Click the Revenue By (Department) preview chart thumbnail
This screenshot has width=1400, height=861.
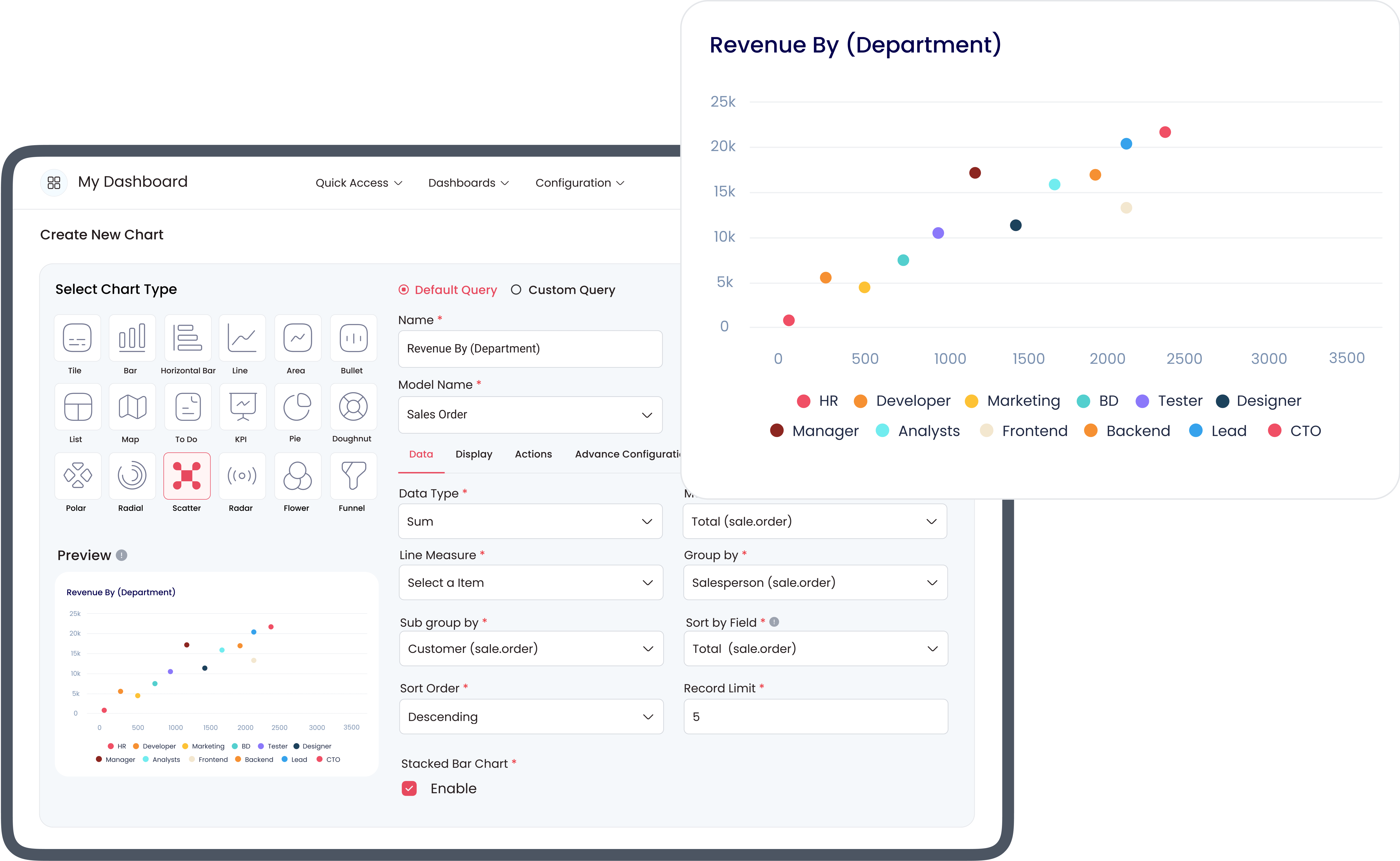[x=216, y=674]
